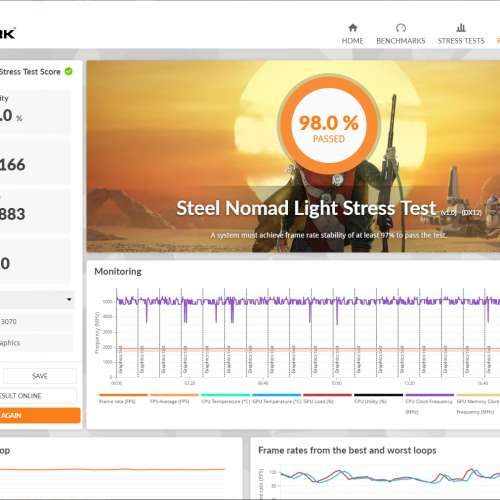The image size is (500, 500).
Task: Toggle the GPU Load (%) legend item
Action: pyautogui.click(x=327, y=399)
